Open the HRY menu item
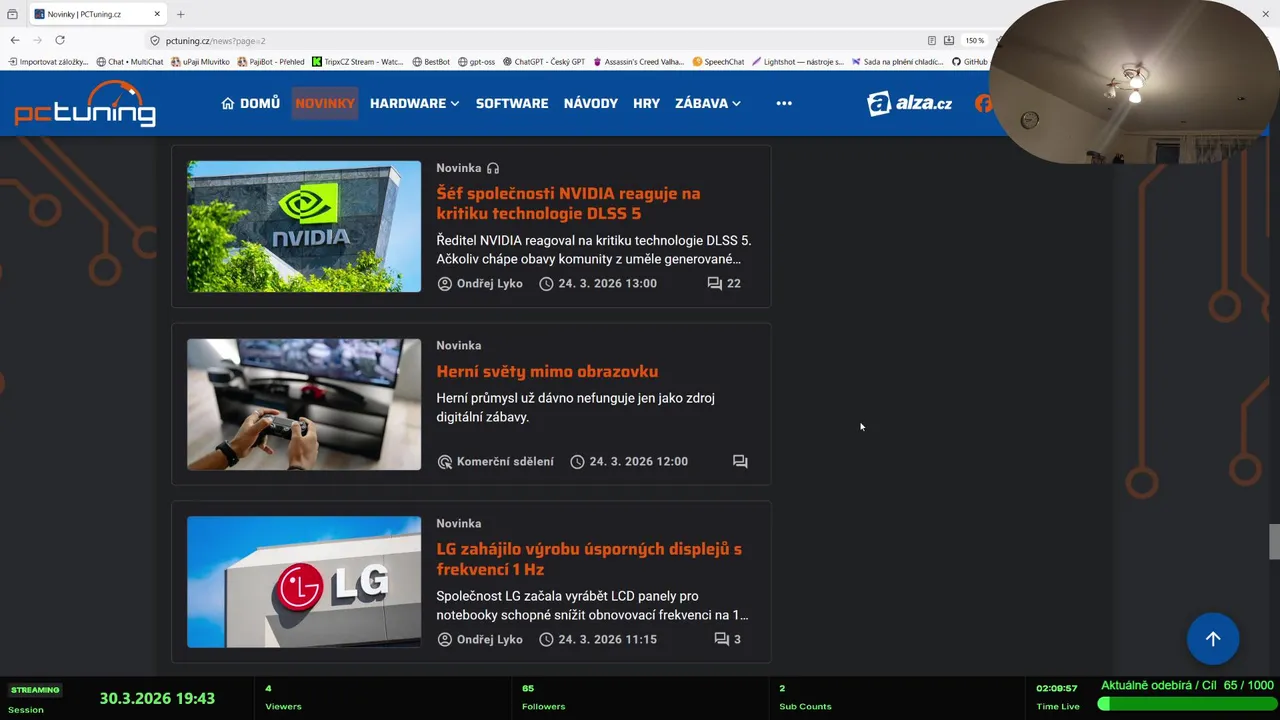This screenshot has height=720, width=1280. point(646,103)
